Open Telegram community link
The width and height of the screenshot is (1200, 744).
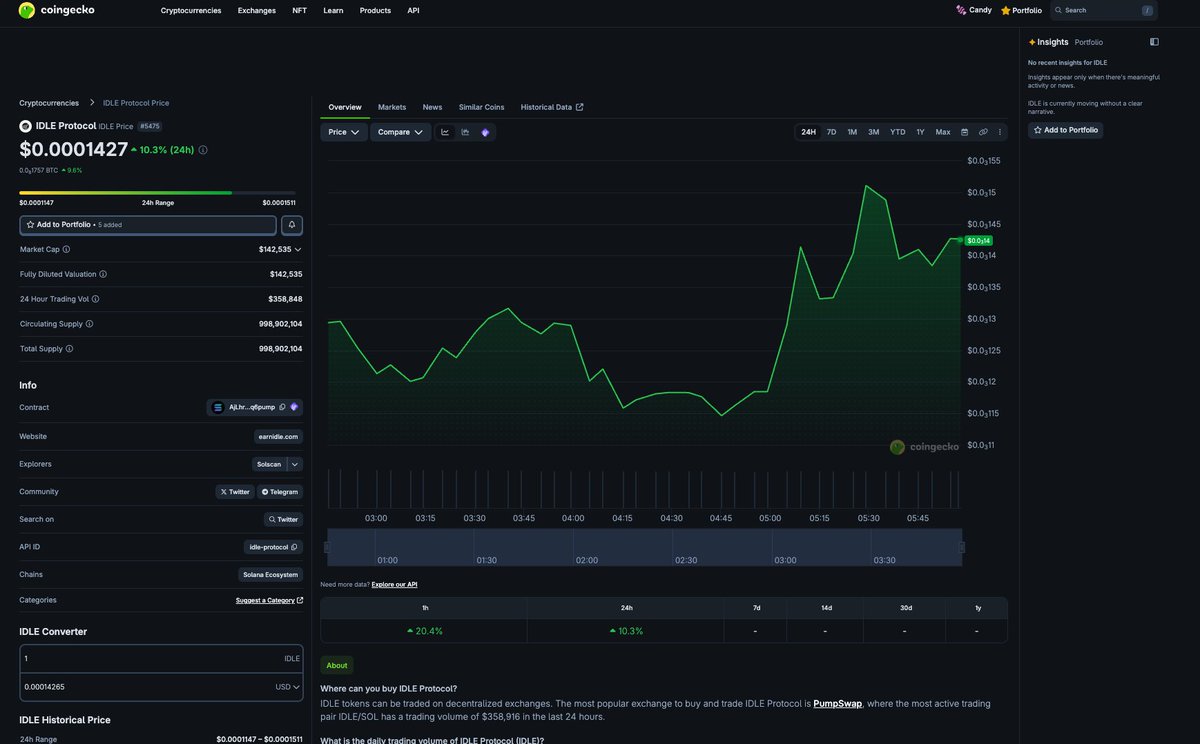[x=279, y=492]
